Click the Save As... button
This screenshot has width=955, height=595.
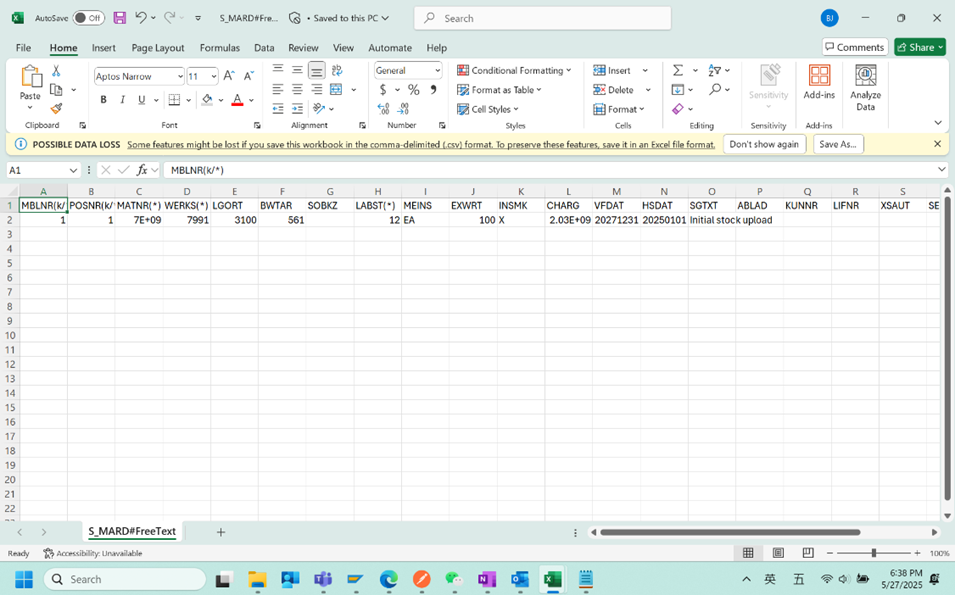tap(837, 144)
